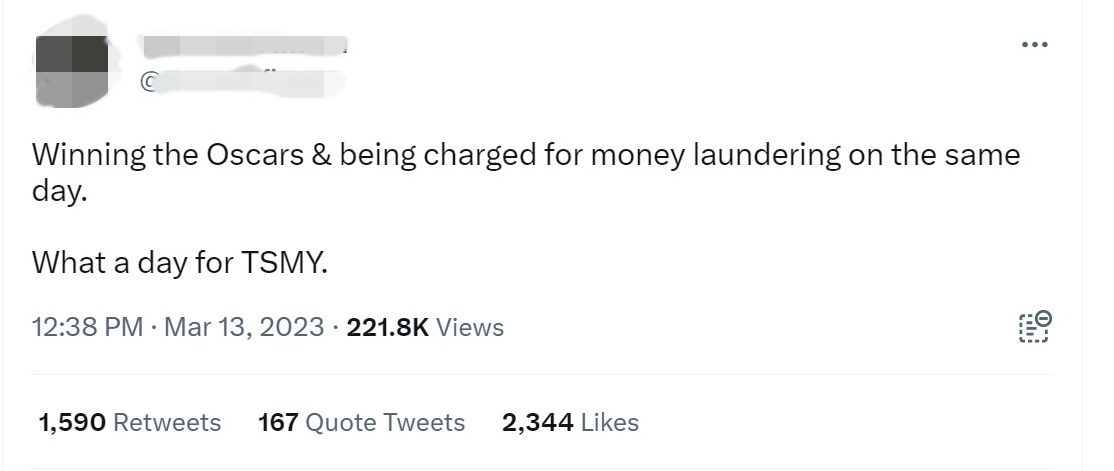Viewport: 1114px width, 471px height.
Task: Click the hidden replies icon
Action: pyautogui.click(x=1034, y=327)
